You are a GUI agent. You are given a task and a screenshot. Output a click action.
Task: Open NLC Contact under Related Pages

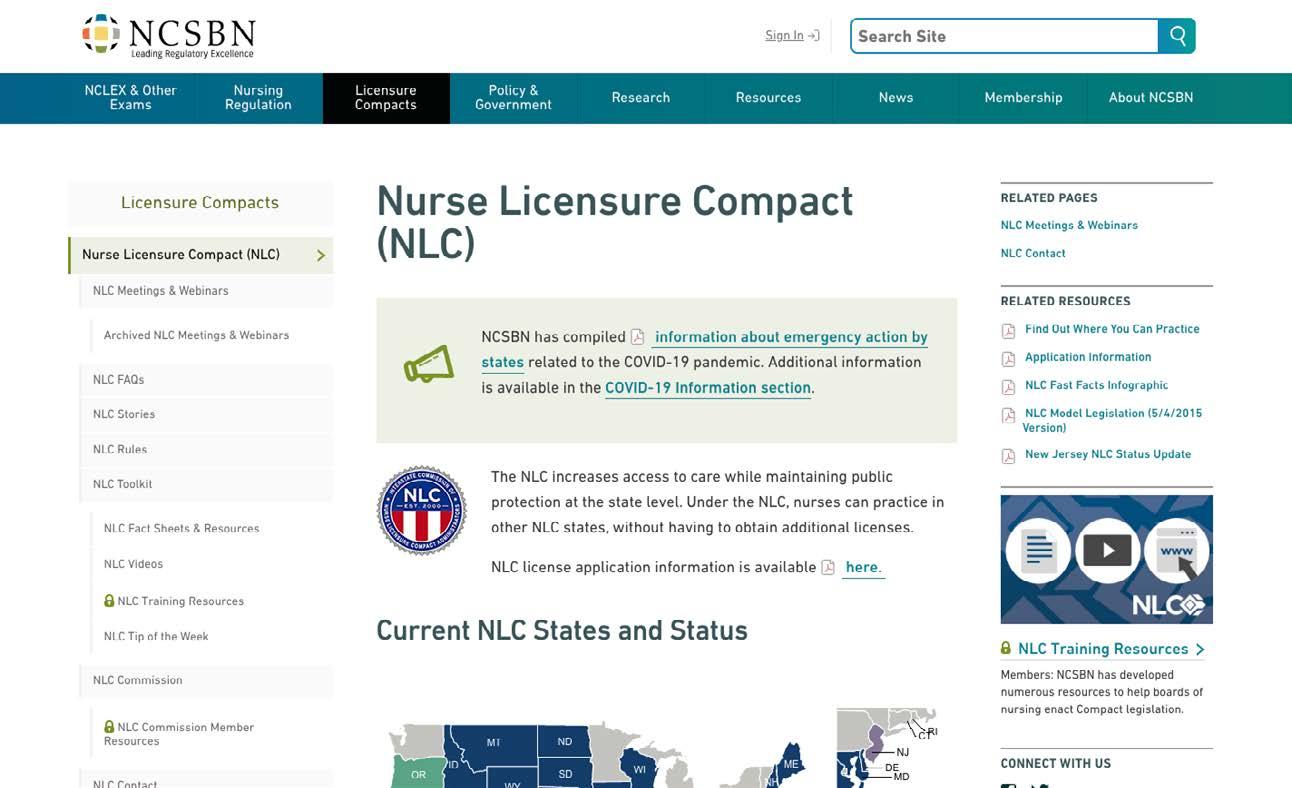pos(1033,254)
